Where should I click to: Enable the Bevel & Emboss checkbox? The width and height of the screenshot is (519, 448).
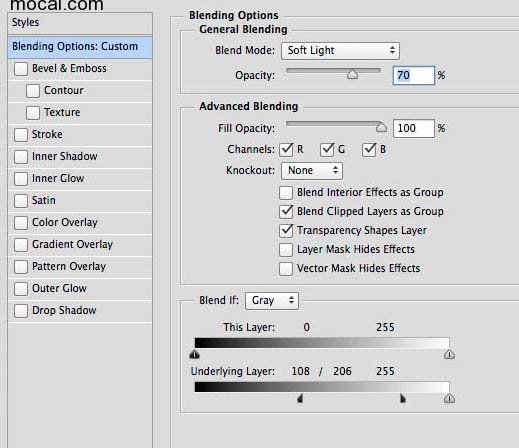(21, 69)
